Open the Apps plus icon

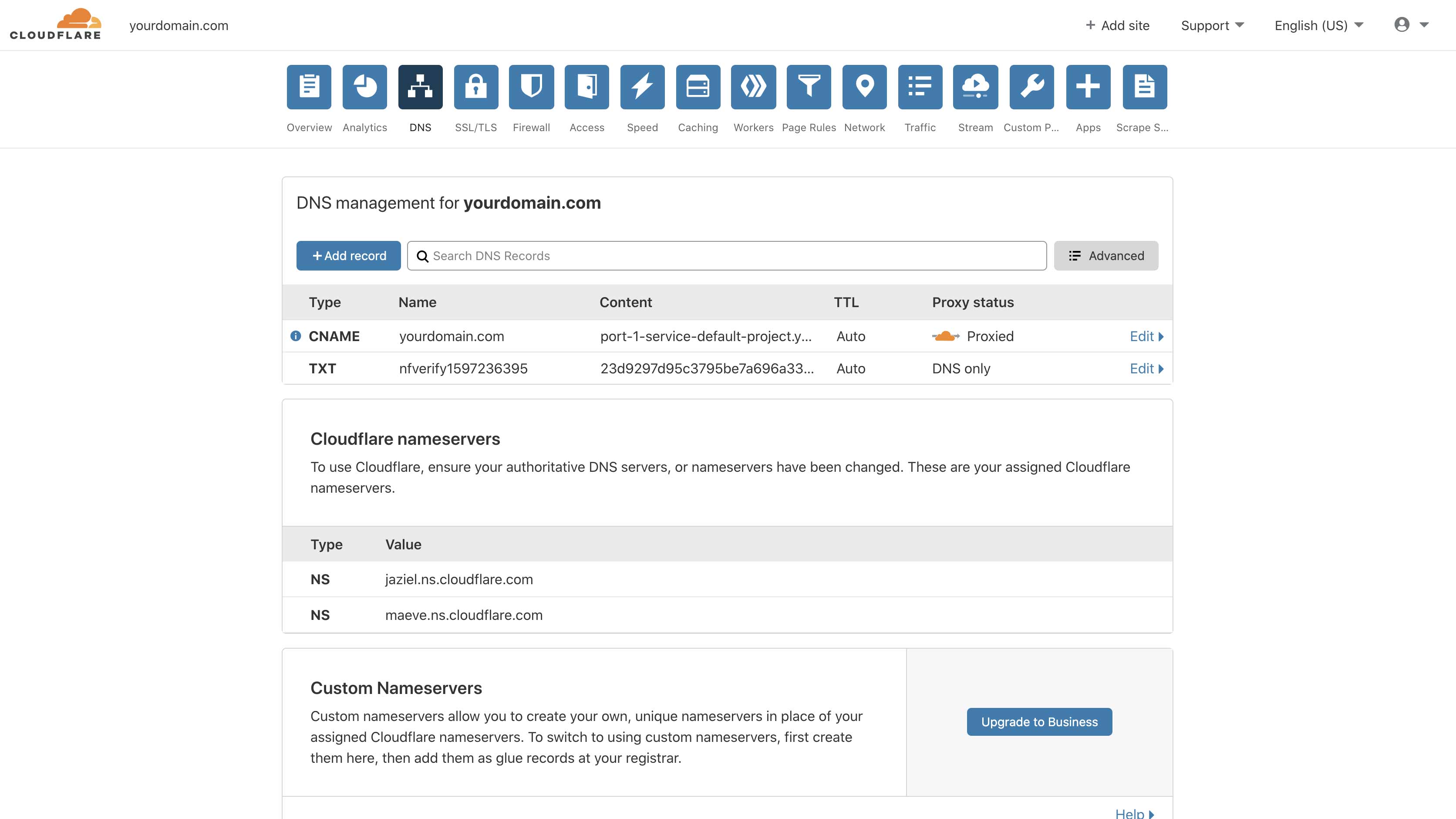[x=1088, y=87]
